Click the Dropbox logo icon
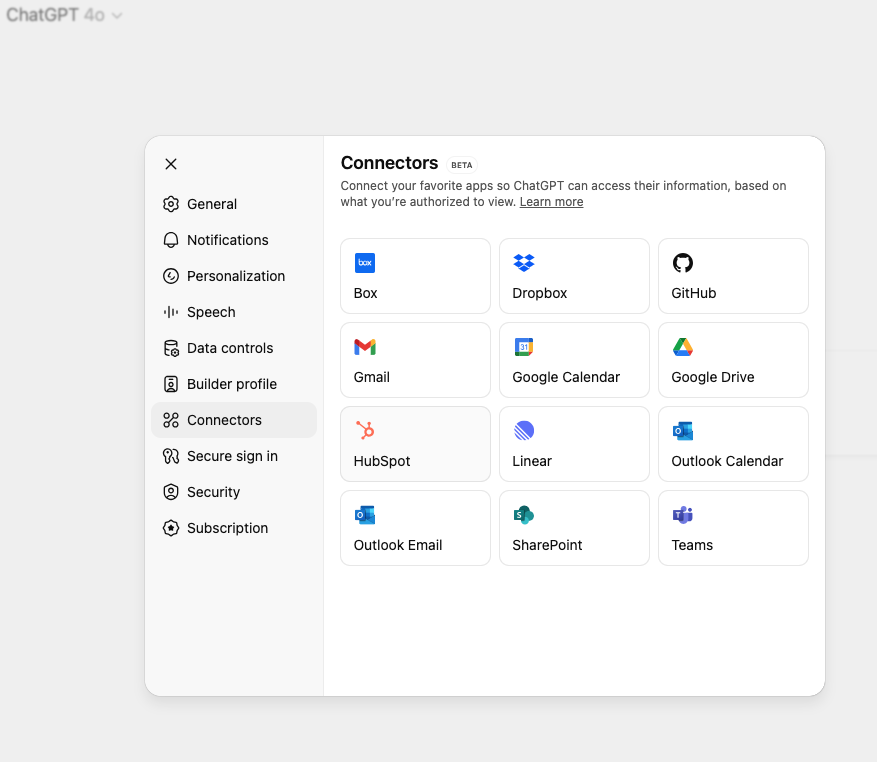 (524, 263)
